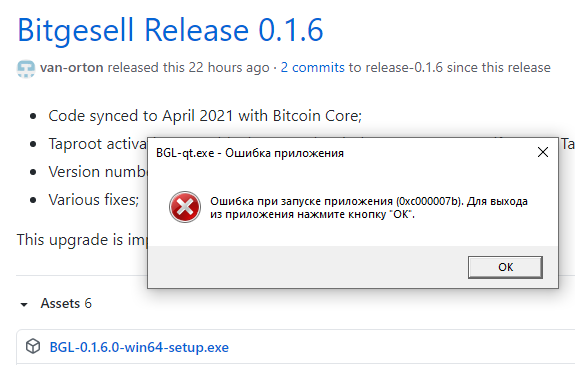Click the Assets 6 section label

[x=66, y=303]
